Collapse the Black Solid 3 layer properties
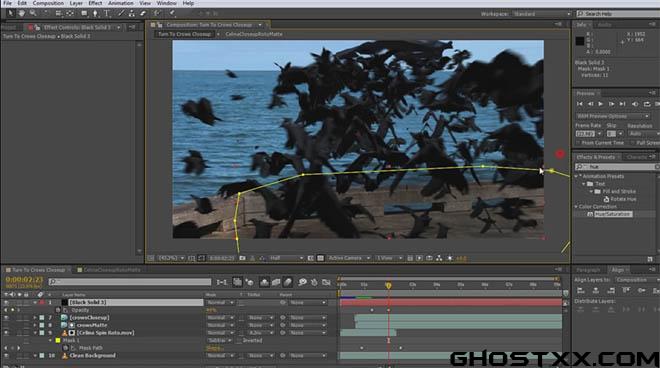This screenshot has height=368, width=660. 35,303
